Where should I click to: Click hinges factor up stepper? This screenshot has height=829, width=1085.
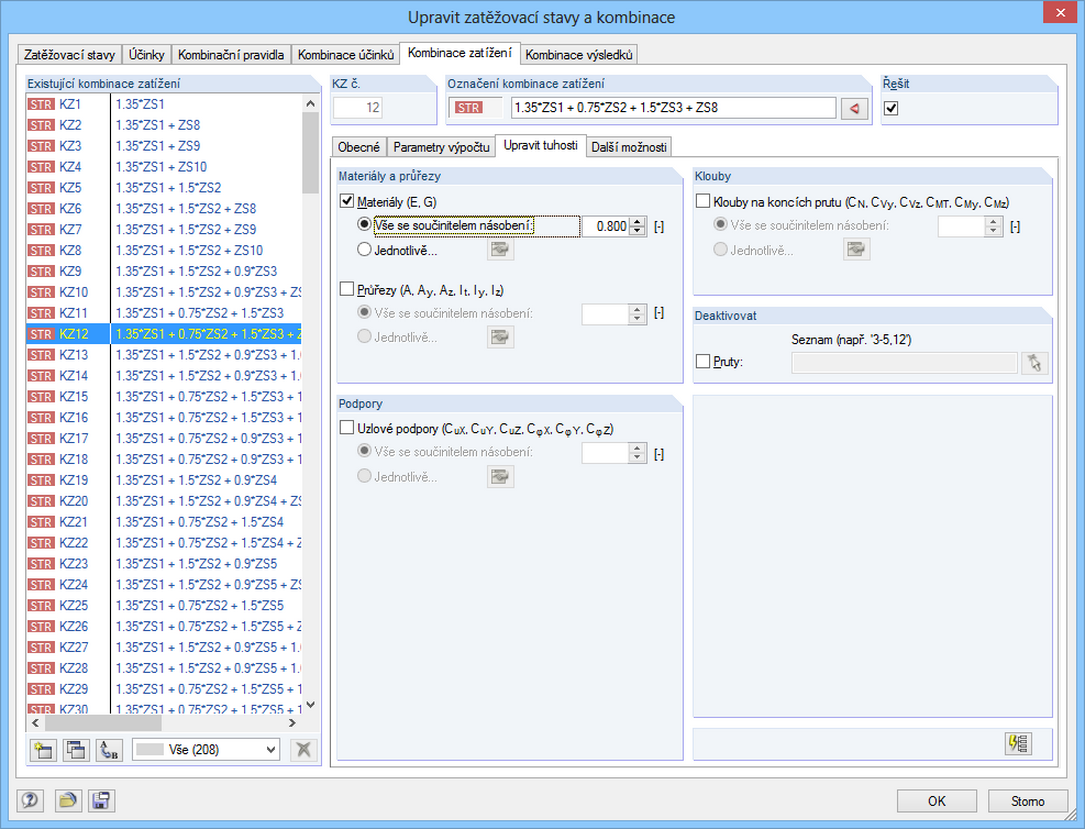click(x=994, y=221)
